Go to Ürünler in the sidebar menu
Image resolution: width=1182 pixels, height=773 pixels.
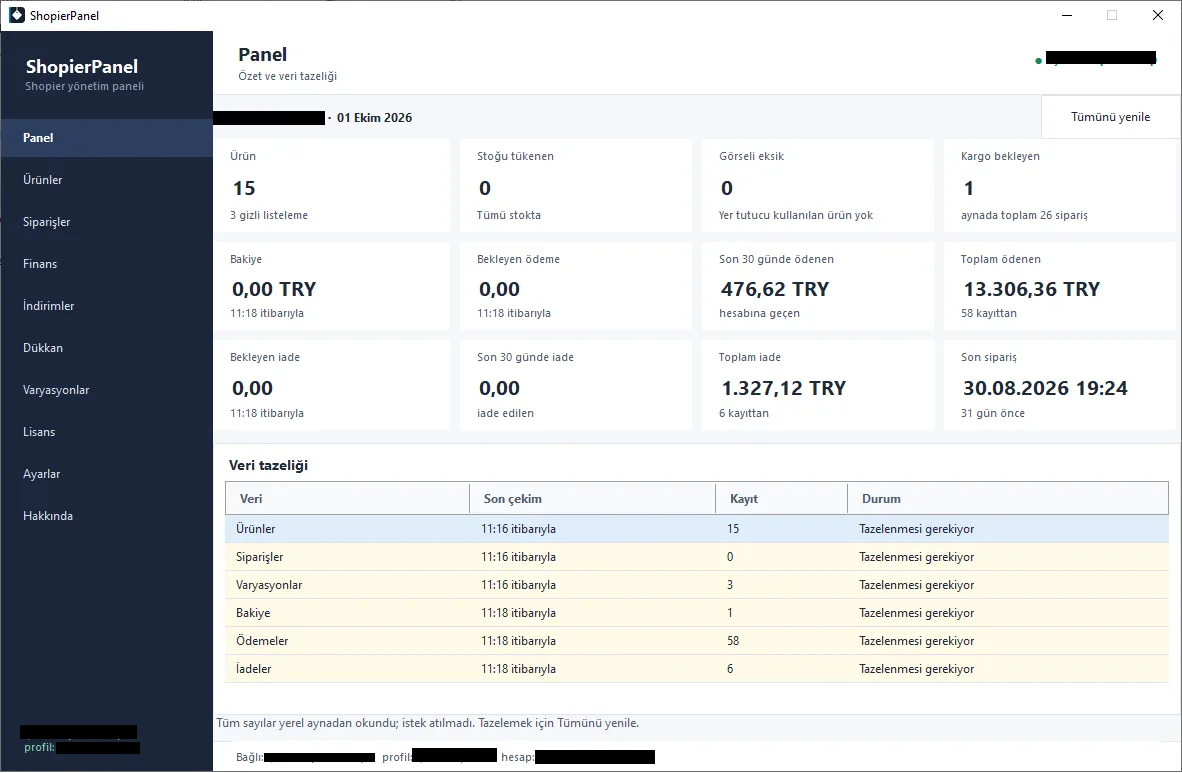tap(106, 180)
